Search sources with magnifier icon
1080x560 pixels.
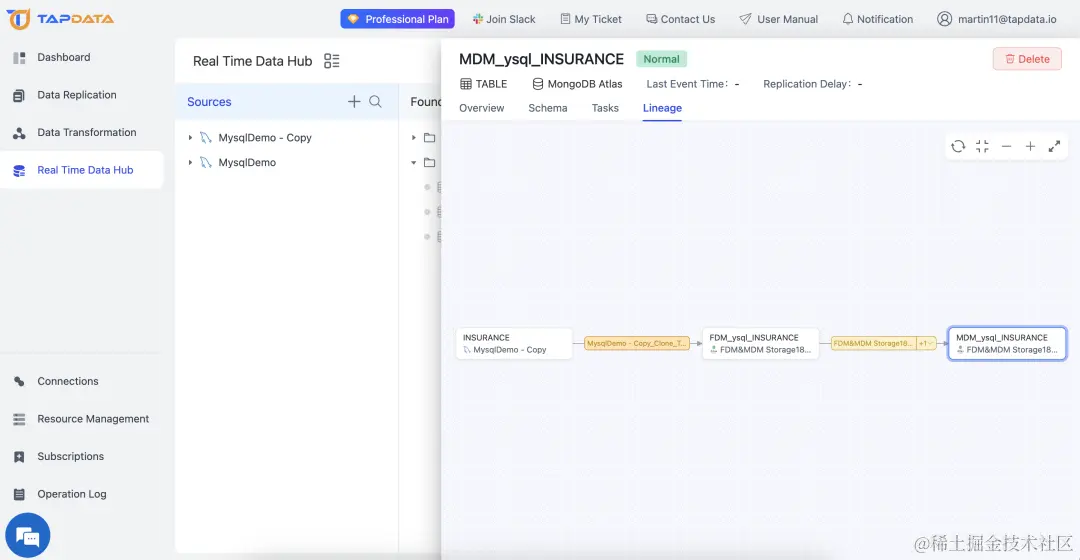click(x=375, y=101)
